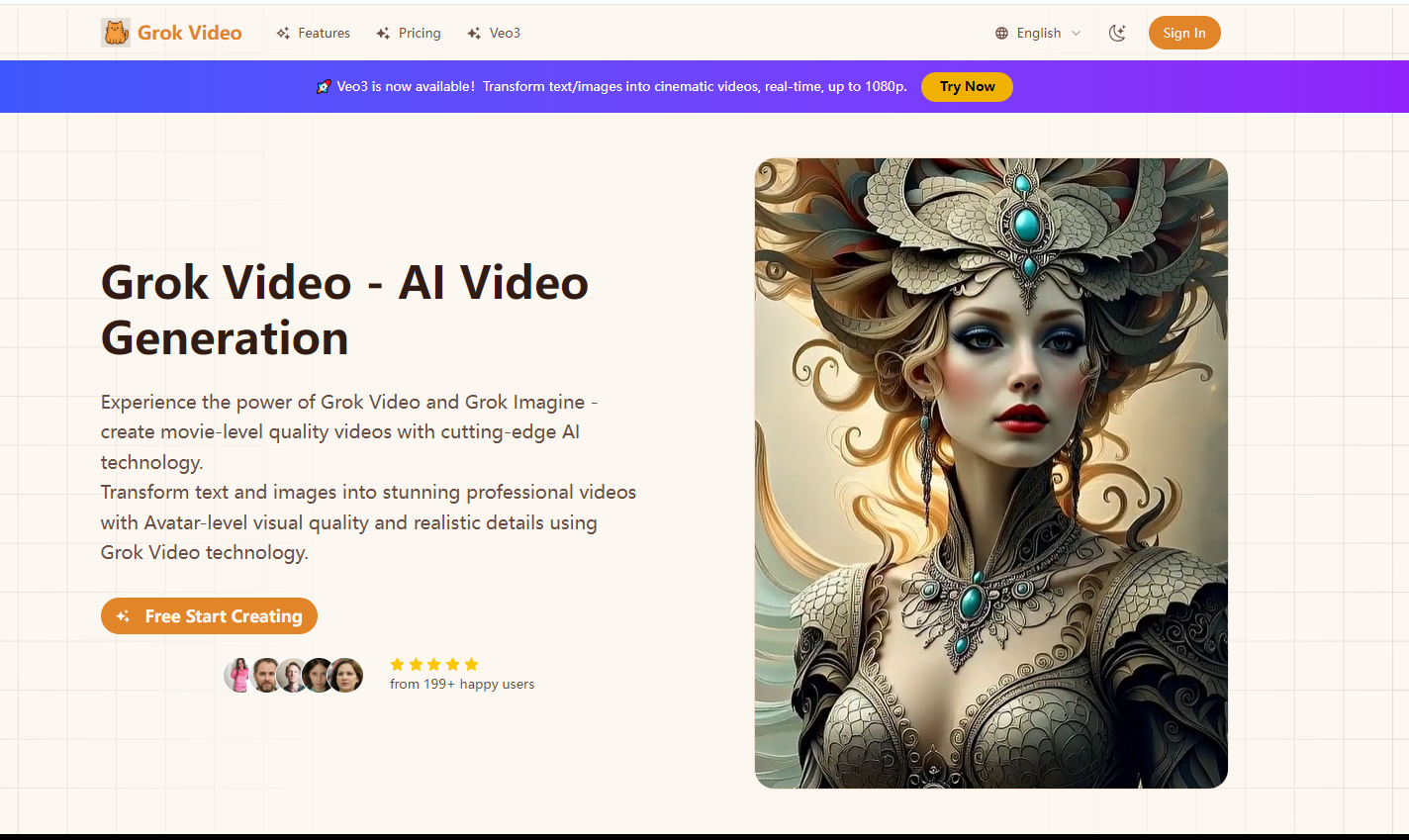
Task: Toggle dark mode with the moon icon
Action: coord(1117,33)
